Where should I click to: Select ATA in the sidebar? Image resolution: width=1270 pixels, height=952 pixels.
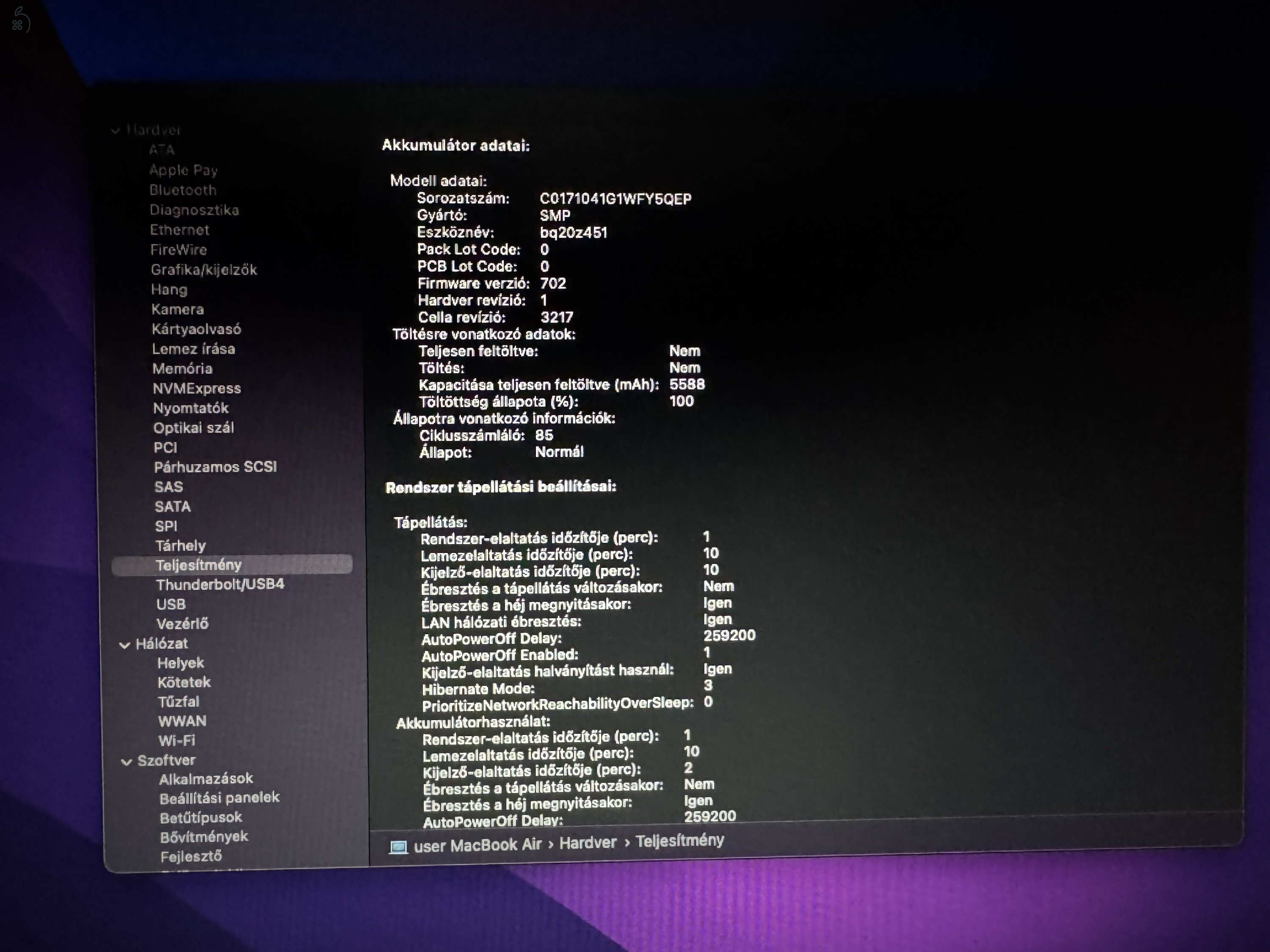(161, 150)
